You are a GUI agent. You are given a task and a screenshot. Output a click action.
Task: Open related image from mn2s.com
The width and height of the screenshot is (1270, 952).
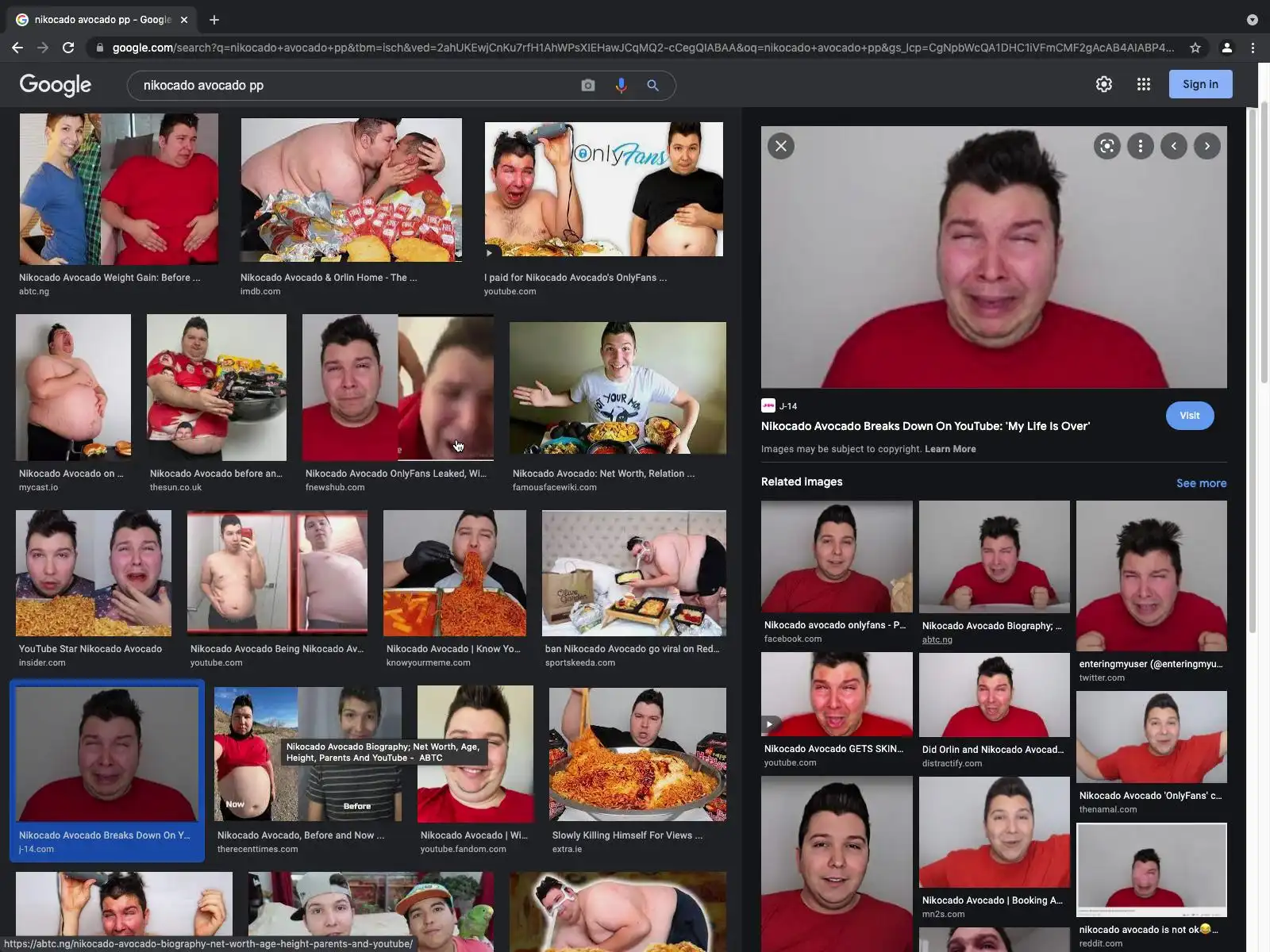point(994,832)
